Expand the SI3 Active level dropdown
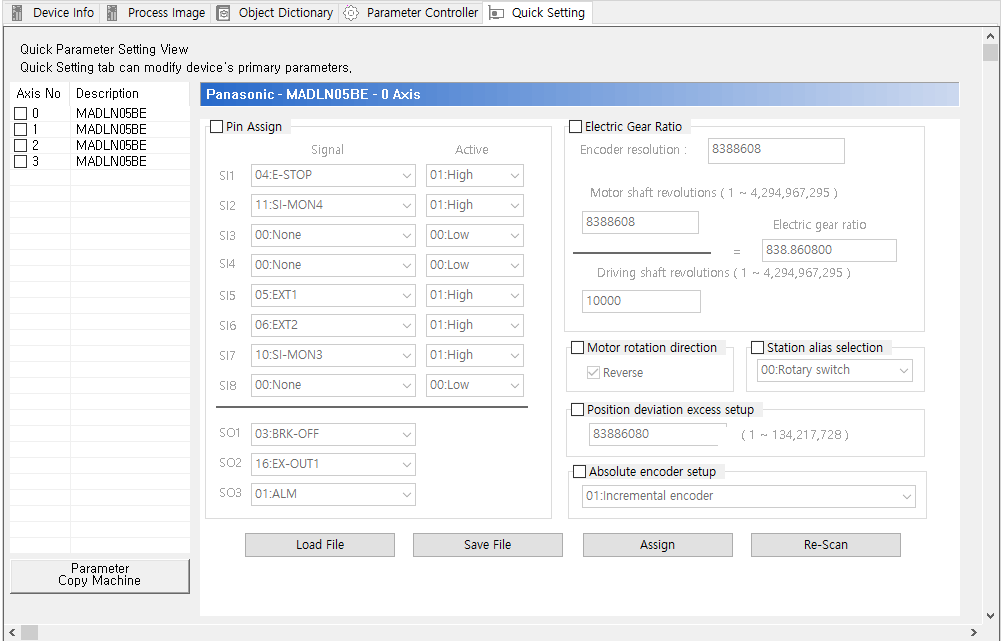 [475, 235]
